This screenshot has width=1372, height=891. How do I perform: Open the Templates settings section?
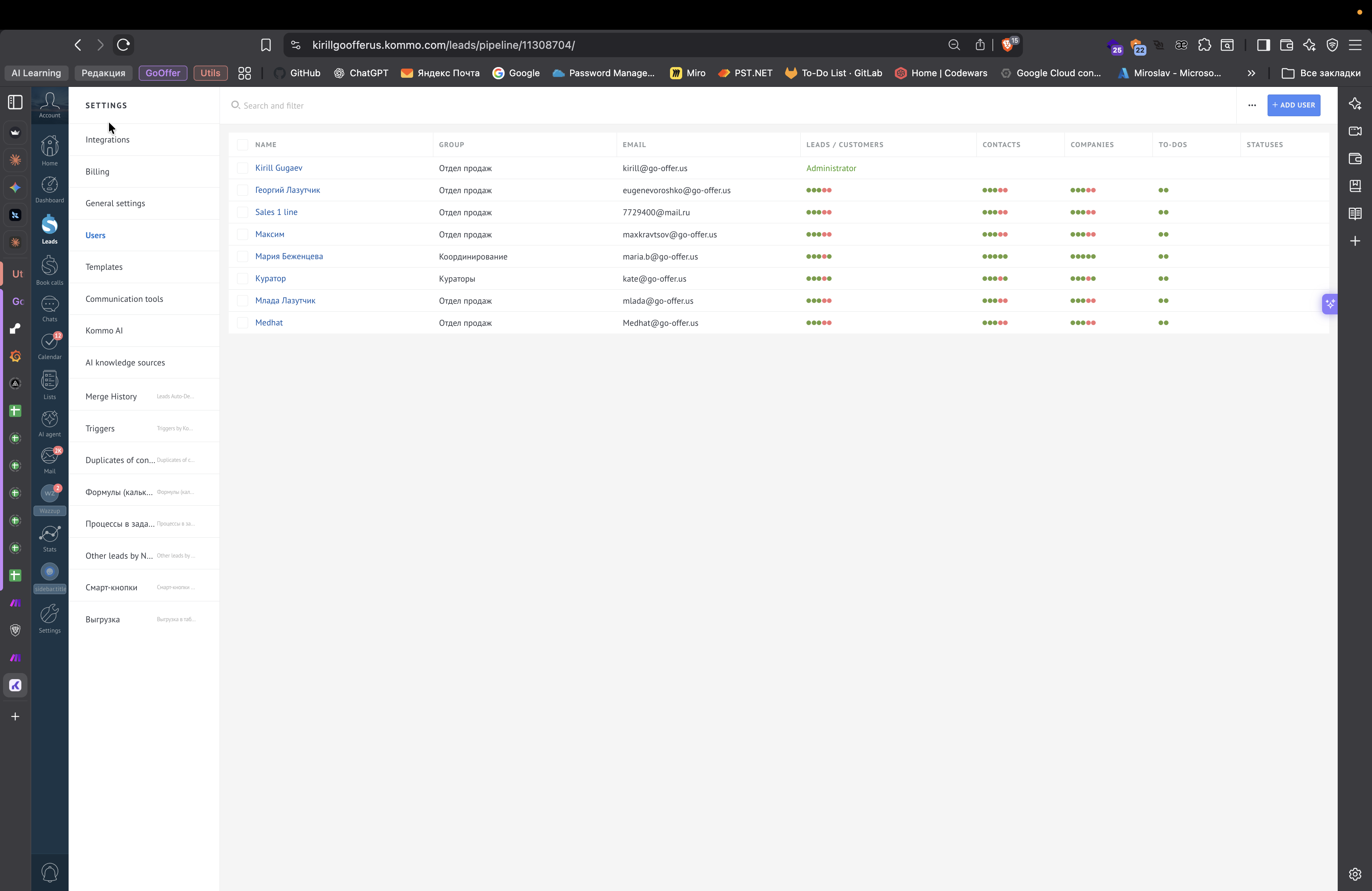pyautogui.click(x=104, y=267)
